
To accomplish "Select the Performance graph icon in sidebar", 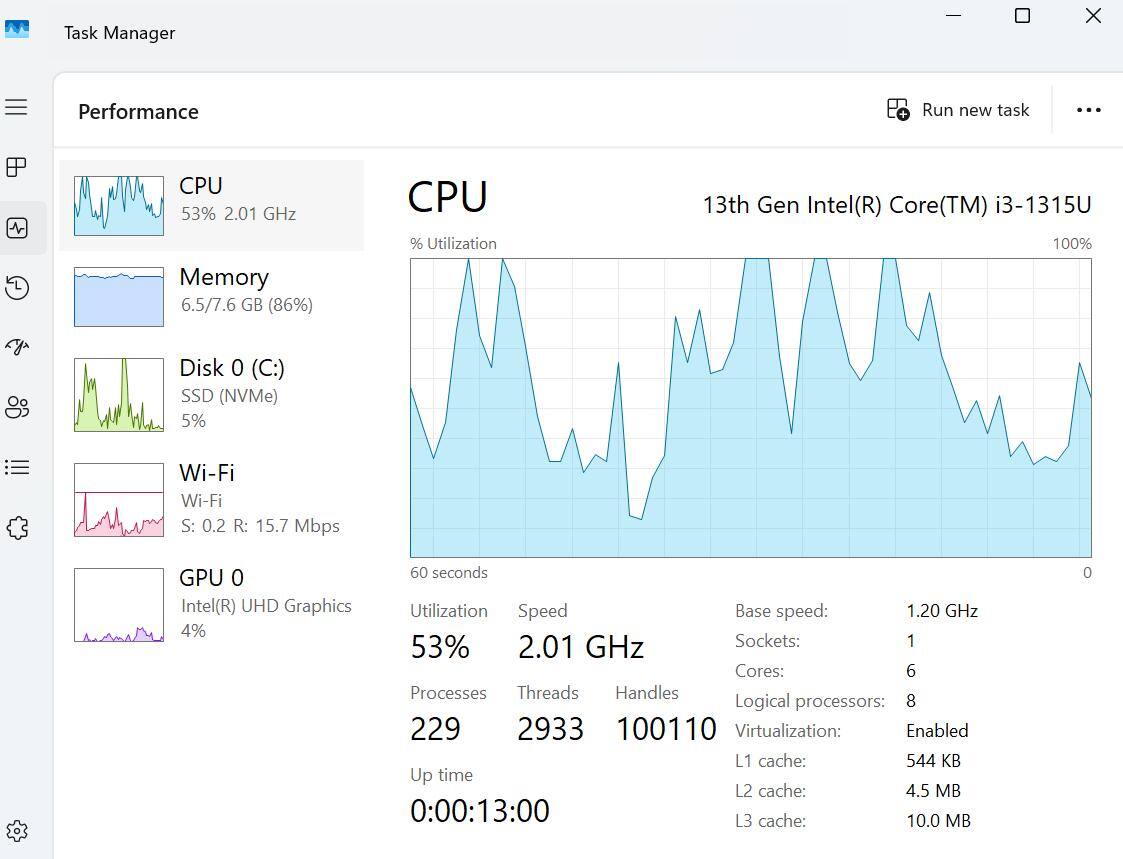I will (x=16, y=227).
